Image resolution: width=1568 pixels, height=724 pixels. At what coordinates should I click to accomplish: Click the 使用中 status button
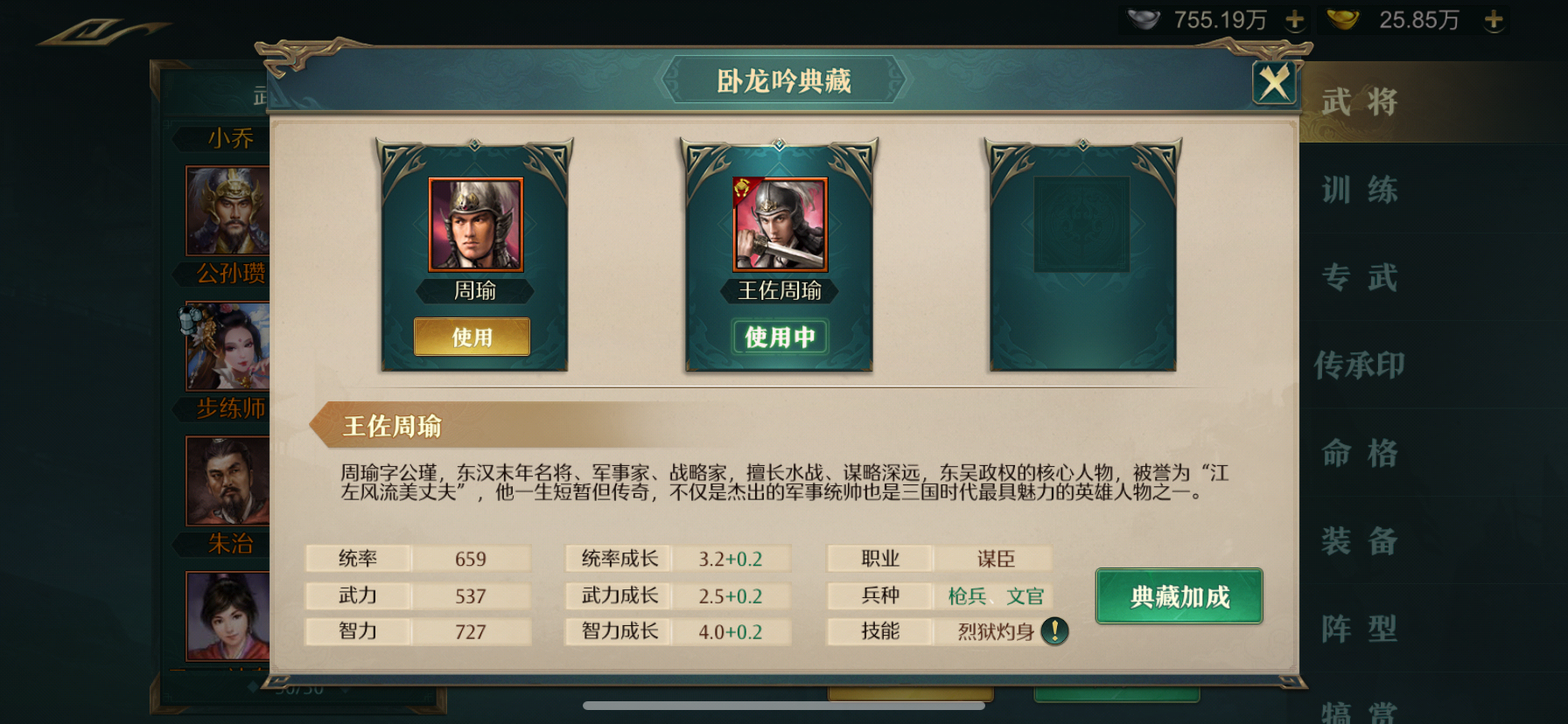click(x=780, y=337)
